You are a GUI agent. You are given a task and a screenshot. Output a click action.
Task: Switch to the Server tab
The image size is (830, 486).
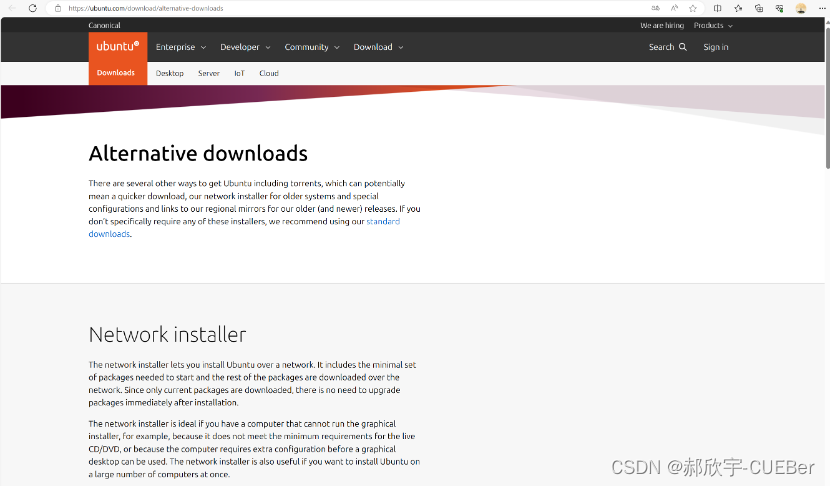209,73
